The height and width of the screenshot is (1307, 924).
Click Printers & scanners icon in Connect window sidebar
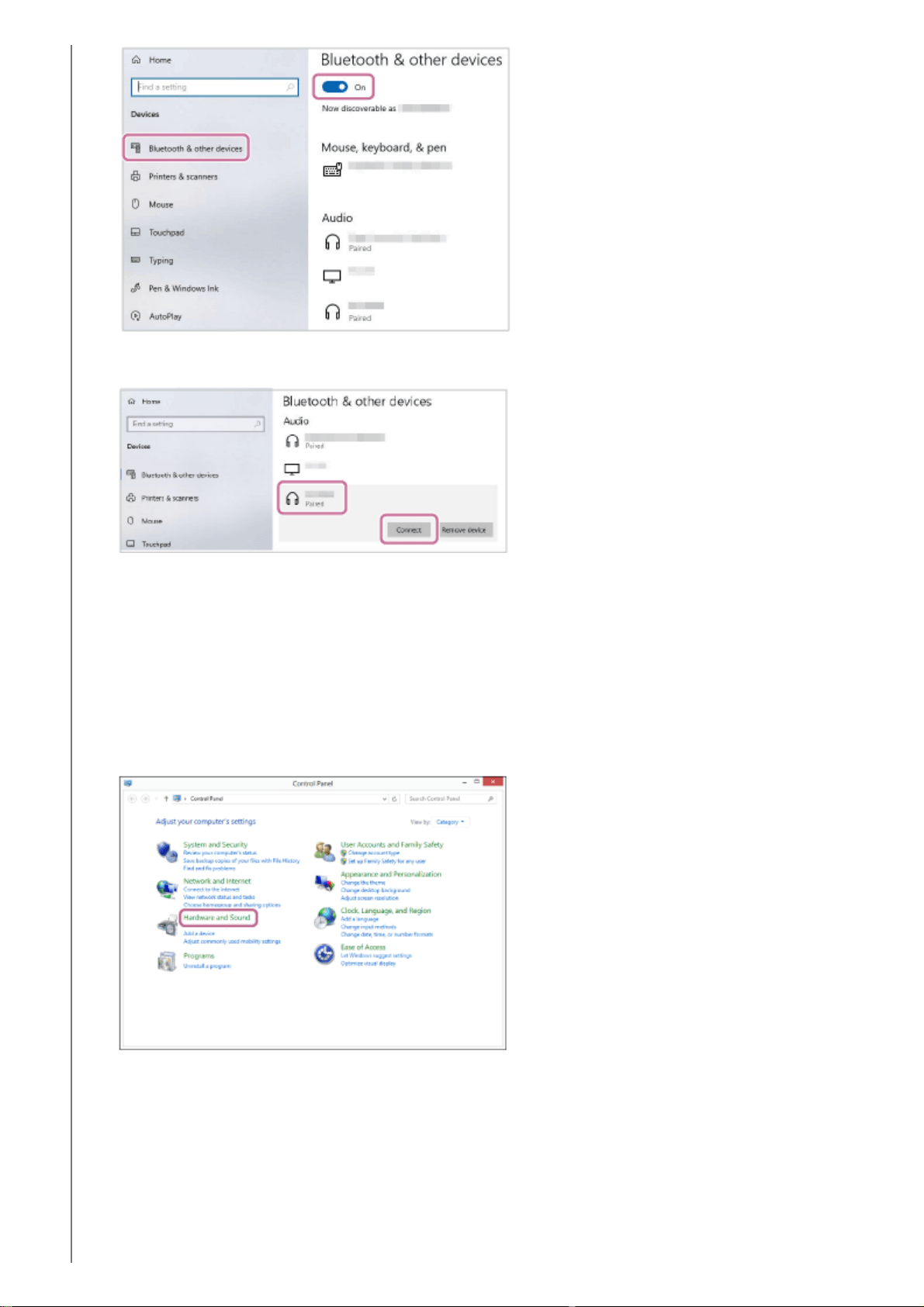pyautogui.click(x=131, y=498)
